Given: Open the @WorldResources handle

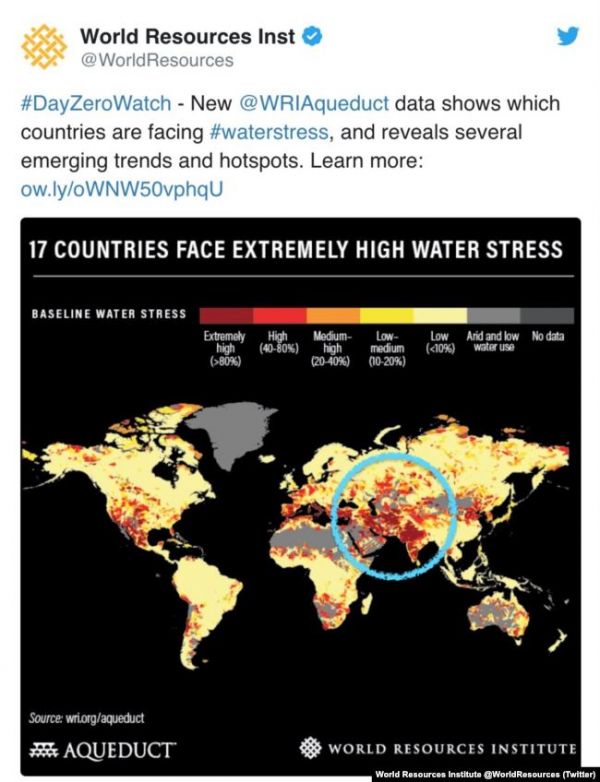Looking at the screenshot, I should (157, 61).
